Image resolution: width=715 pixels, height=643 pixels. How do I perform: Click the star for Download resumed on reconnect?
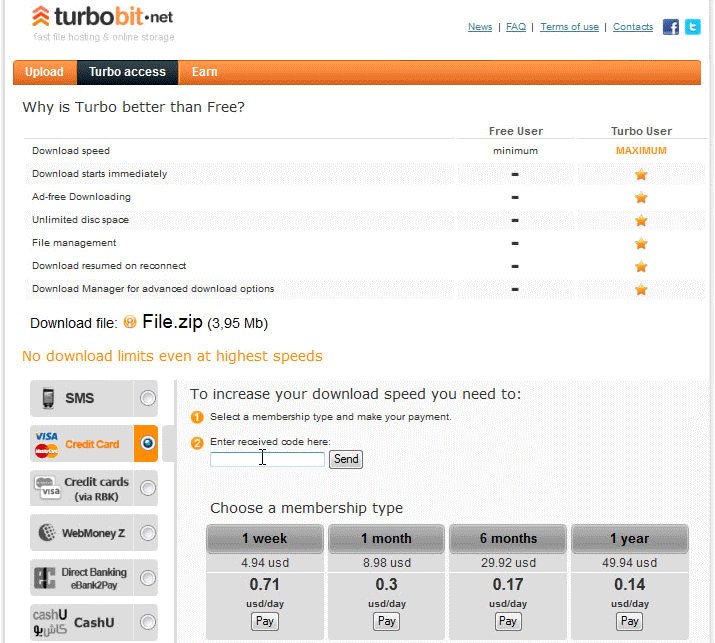[x=641, y=266]
